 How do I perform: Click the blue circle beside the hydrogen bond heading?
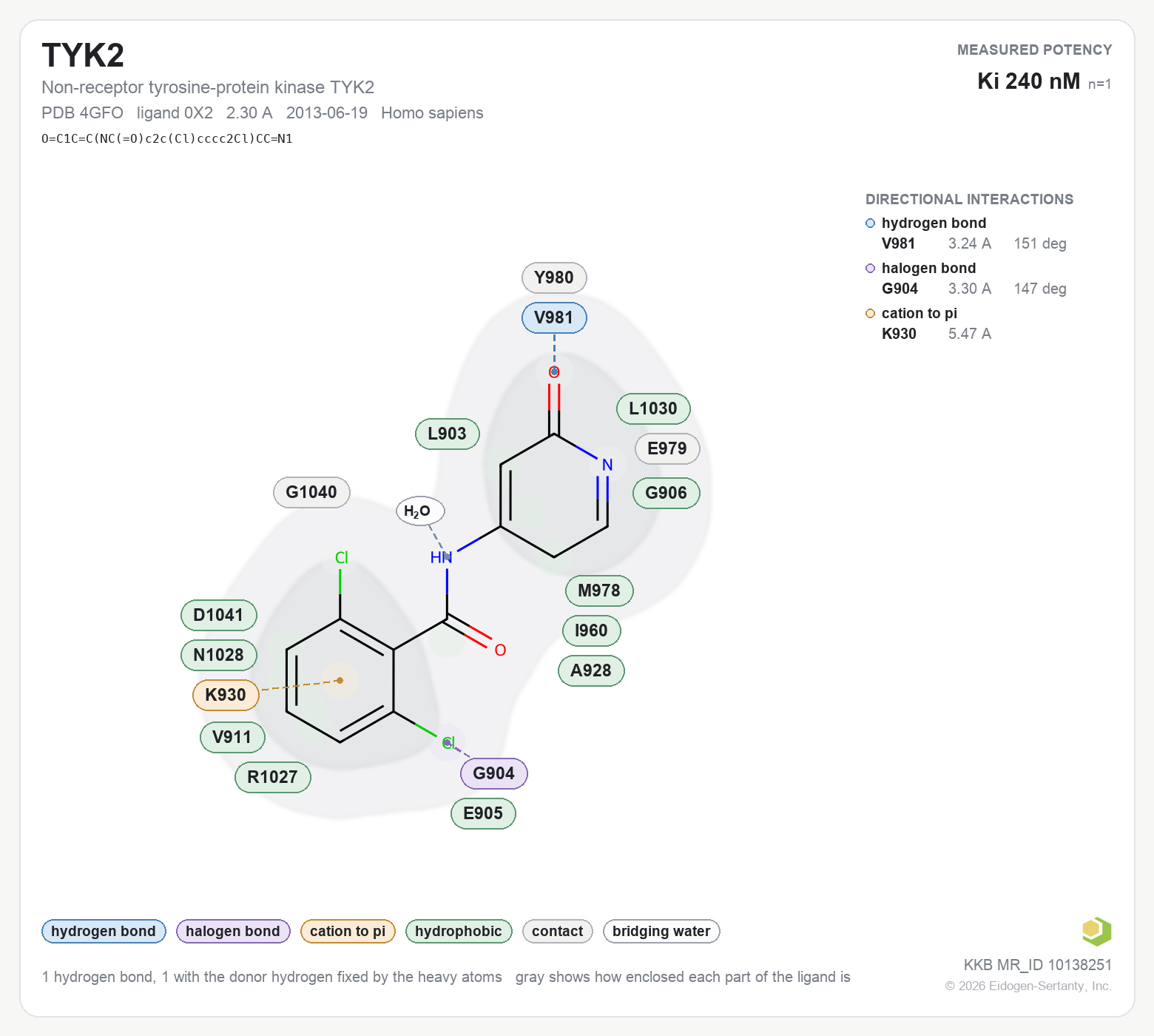(870, 223)
